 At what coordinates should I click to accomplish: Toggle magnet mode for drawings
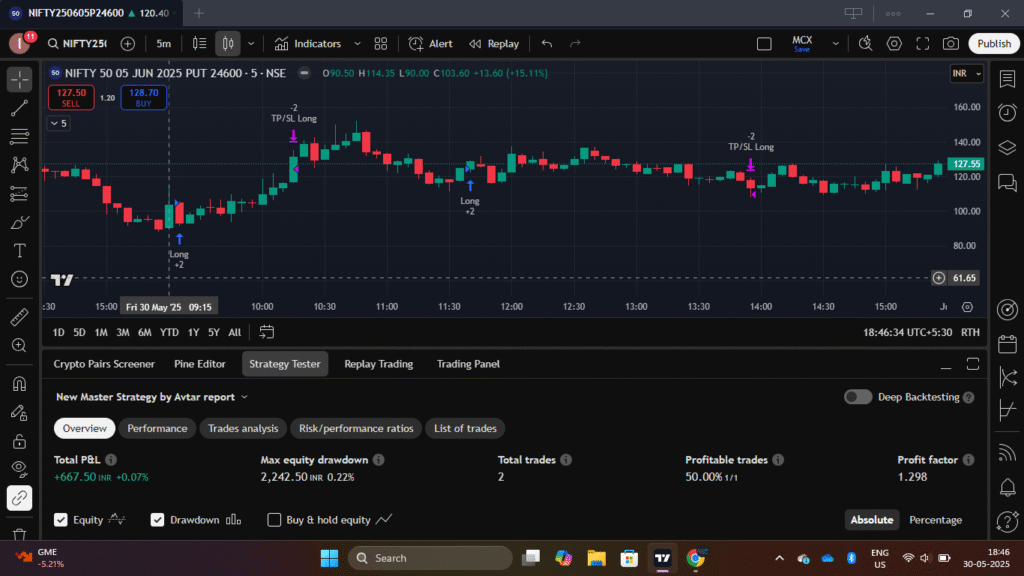click(20, 383)
